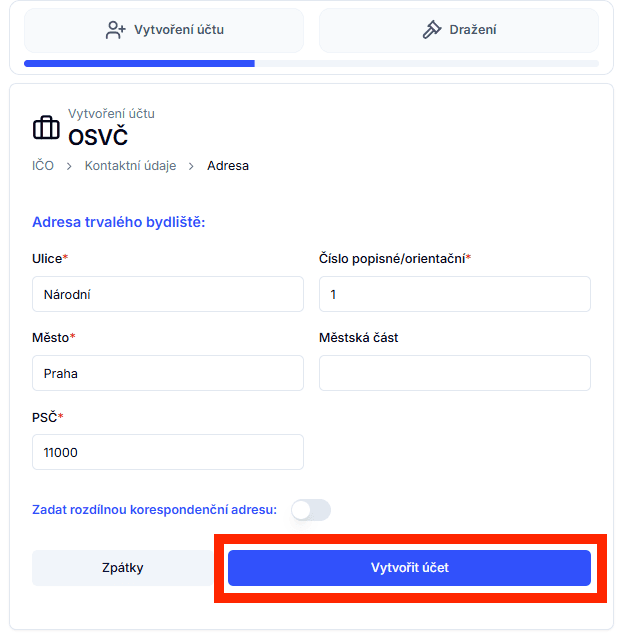Click the user-plus account creation icon

[116, 30]
